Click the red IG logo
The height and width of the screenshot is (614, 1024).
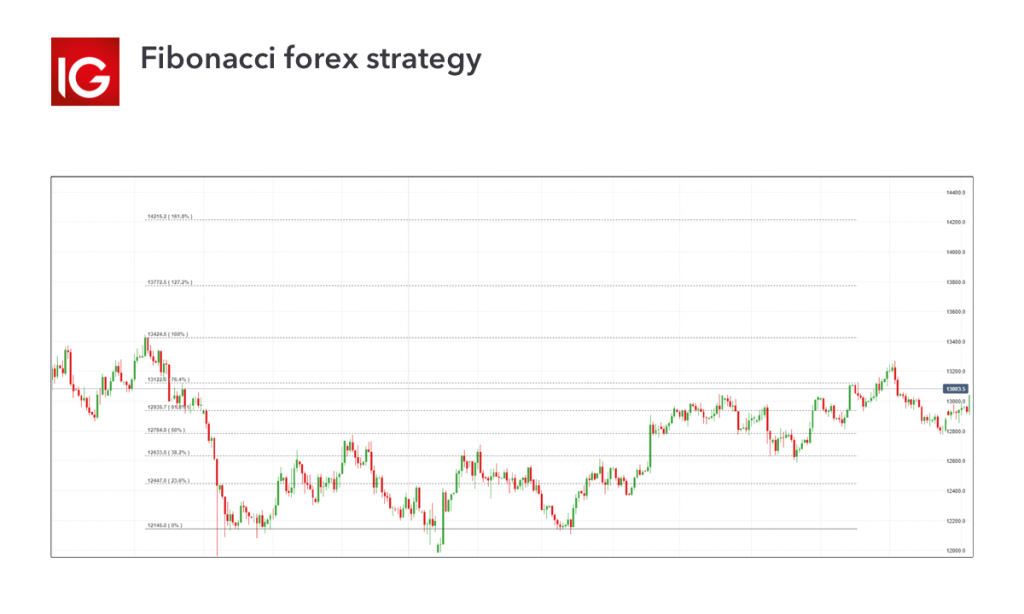85,71
